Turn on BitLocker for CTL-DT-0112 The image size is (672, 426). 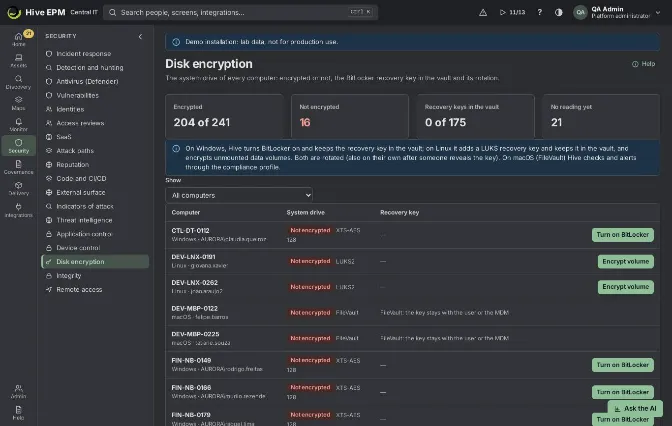coord(623,235)
